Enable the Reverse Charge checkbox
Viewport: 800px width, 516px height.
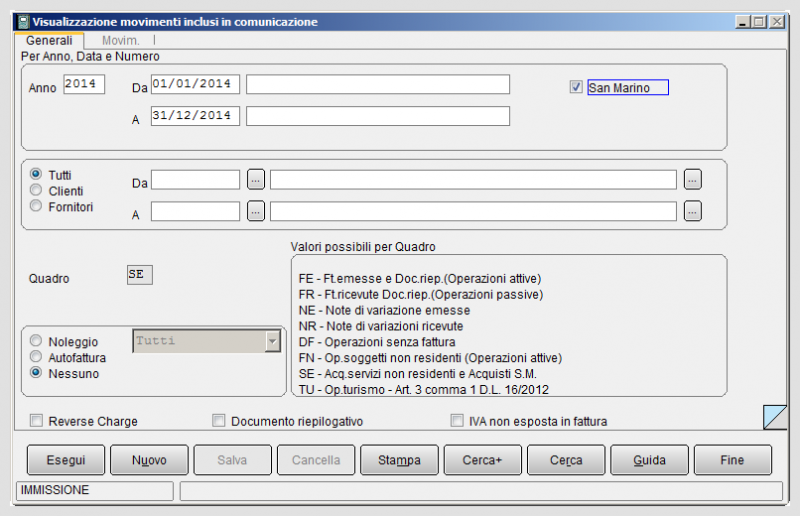coord(36,421)
